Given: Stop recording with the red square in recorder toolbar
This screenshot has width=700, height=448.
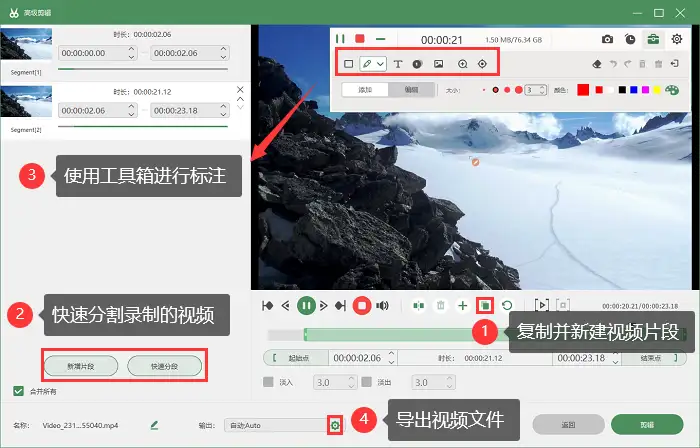Looking at the screenshot, I should pyautogui.click(x=360, y=39).
